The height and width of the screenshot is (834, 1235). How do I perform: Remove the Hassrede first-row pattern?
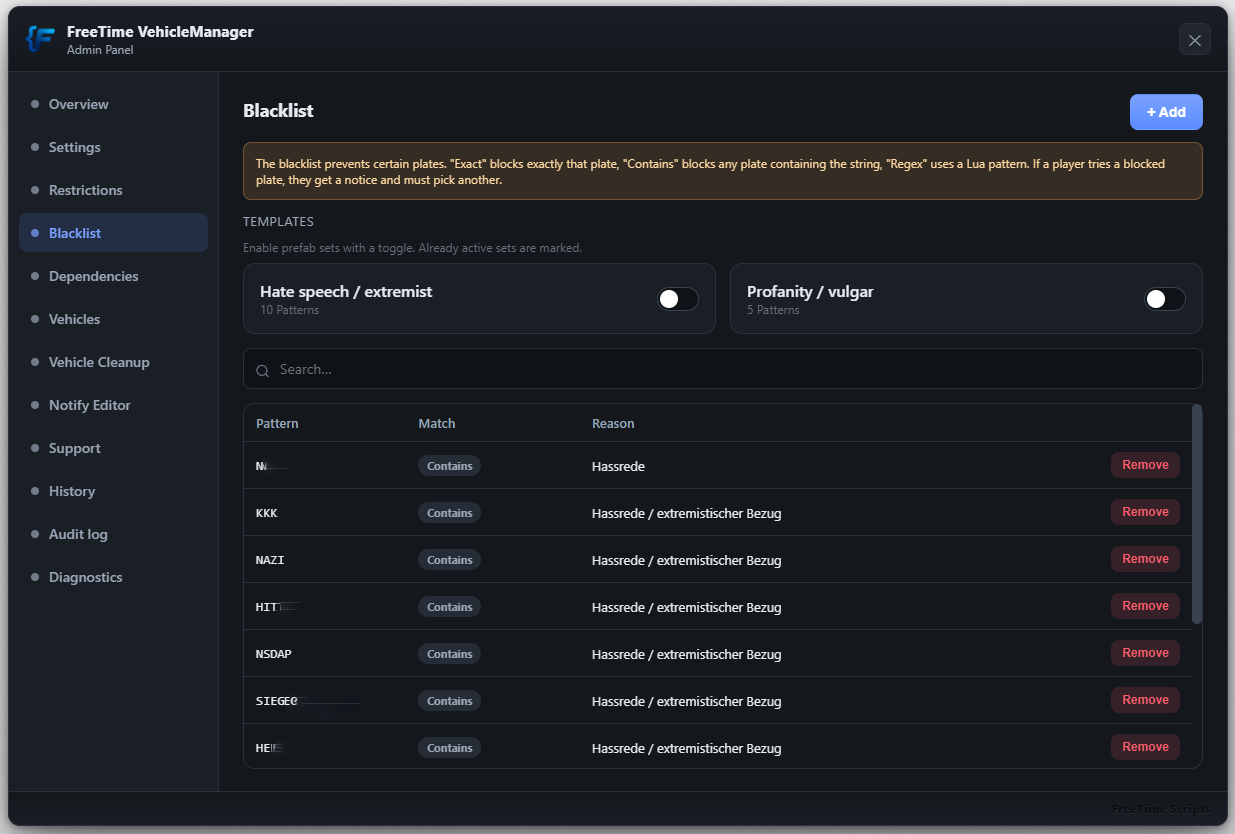[1145, 465]
